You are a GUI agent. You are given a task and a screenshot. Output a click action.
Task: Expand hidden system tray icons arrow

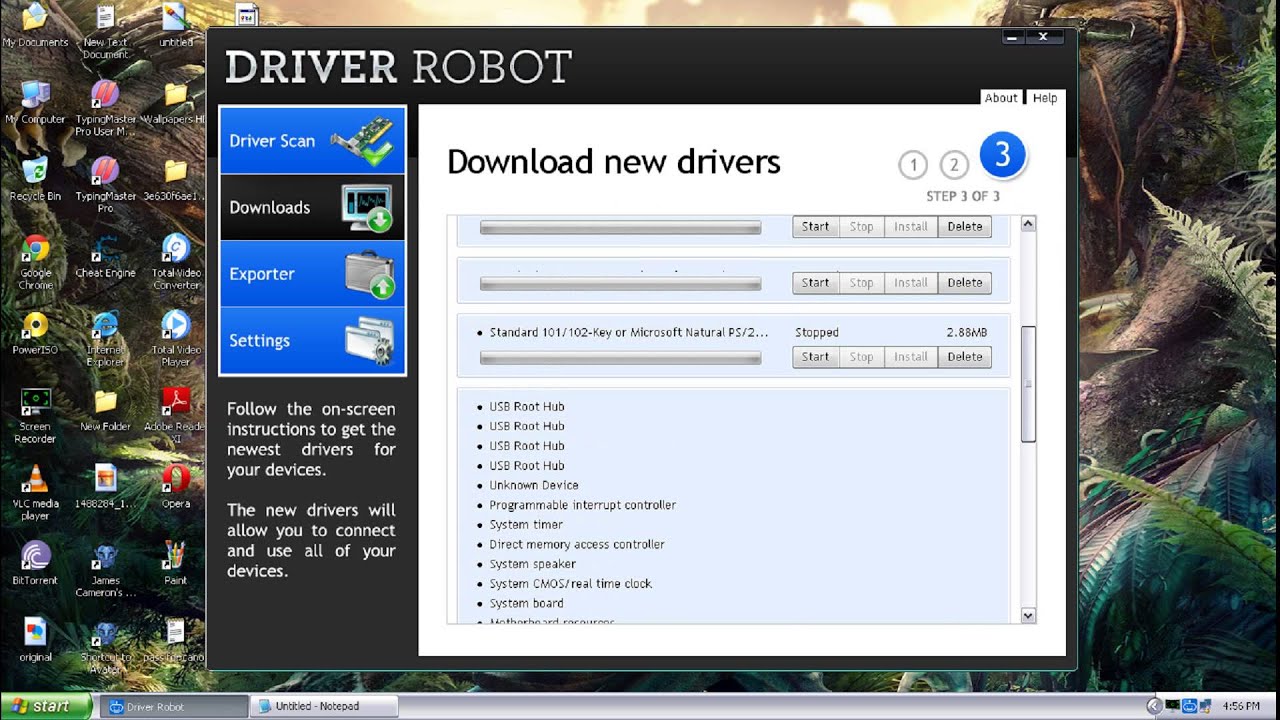point(1154,706)
